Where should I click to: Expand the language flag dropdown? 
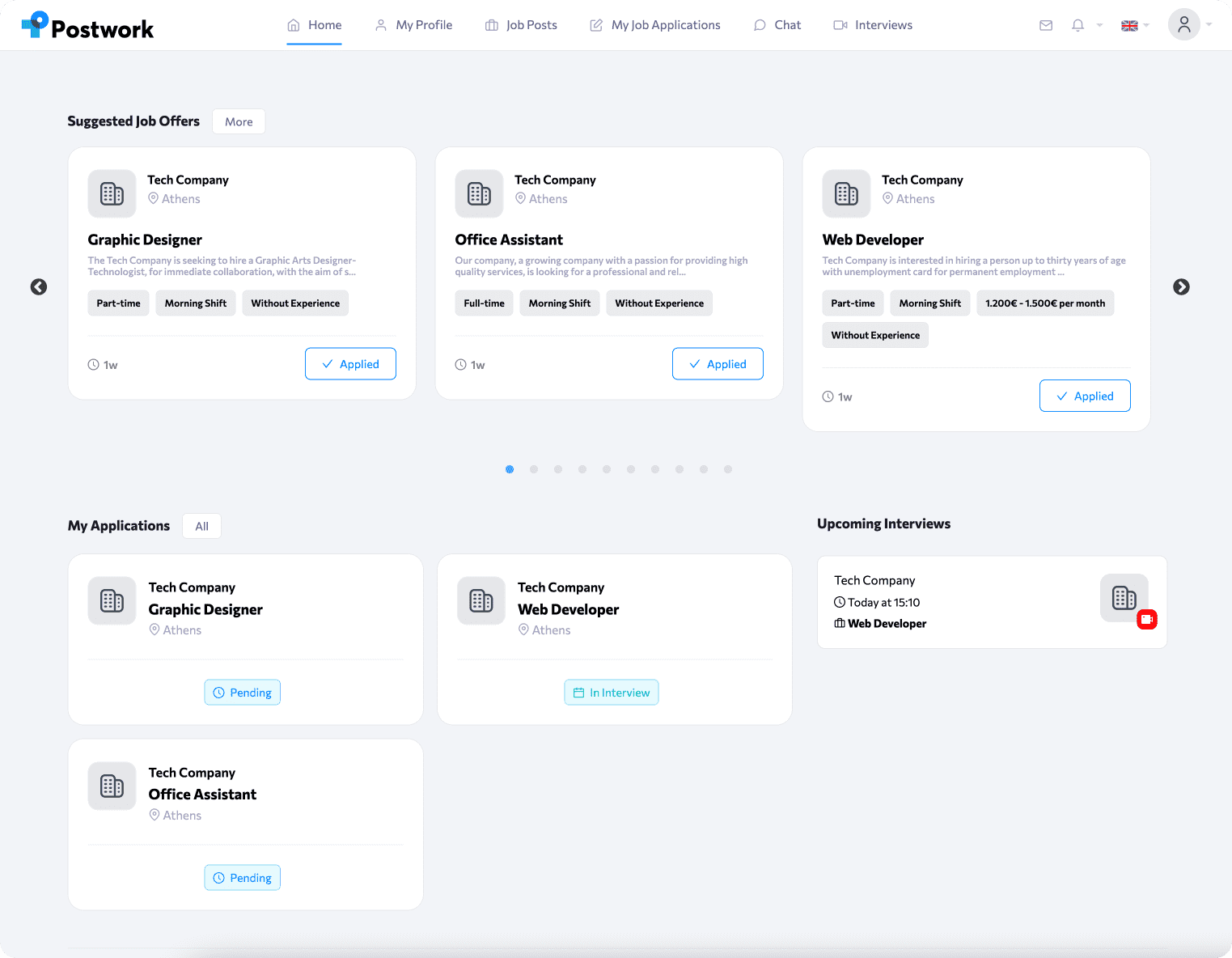(x=1134, y=26)
